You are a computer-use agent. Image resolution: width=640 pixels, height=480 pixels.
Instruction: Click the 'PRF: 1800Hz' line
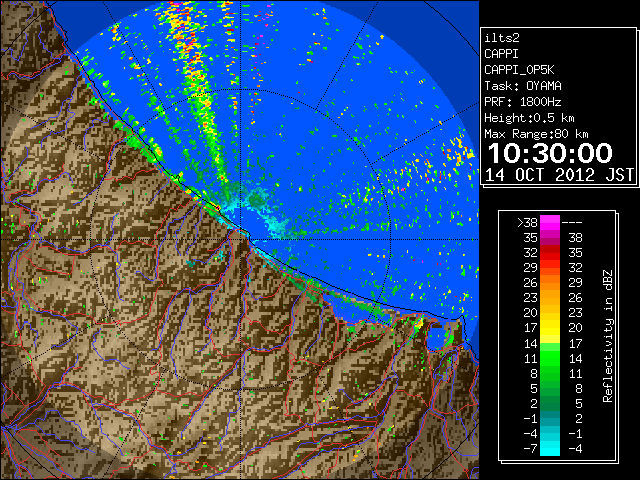523,102
